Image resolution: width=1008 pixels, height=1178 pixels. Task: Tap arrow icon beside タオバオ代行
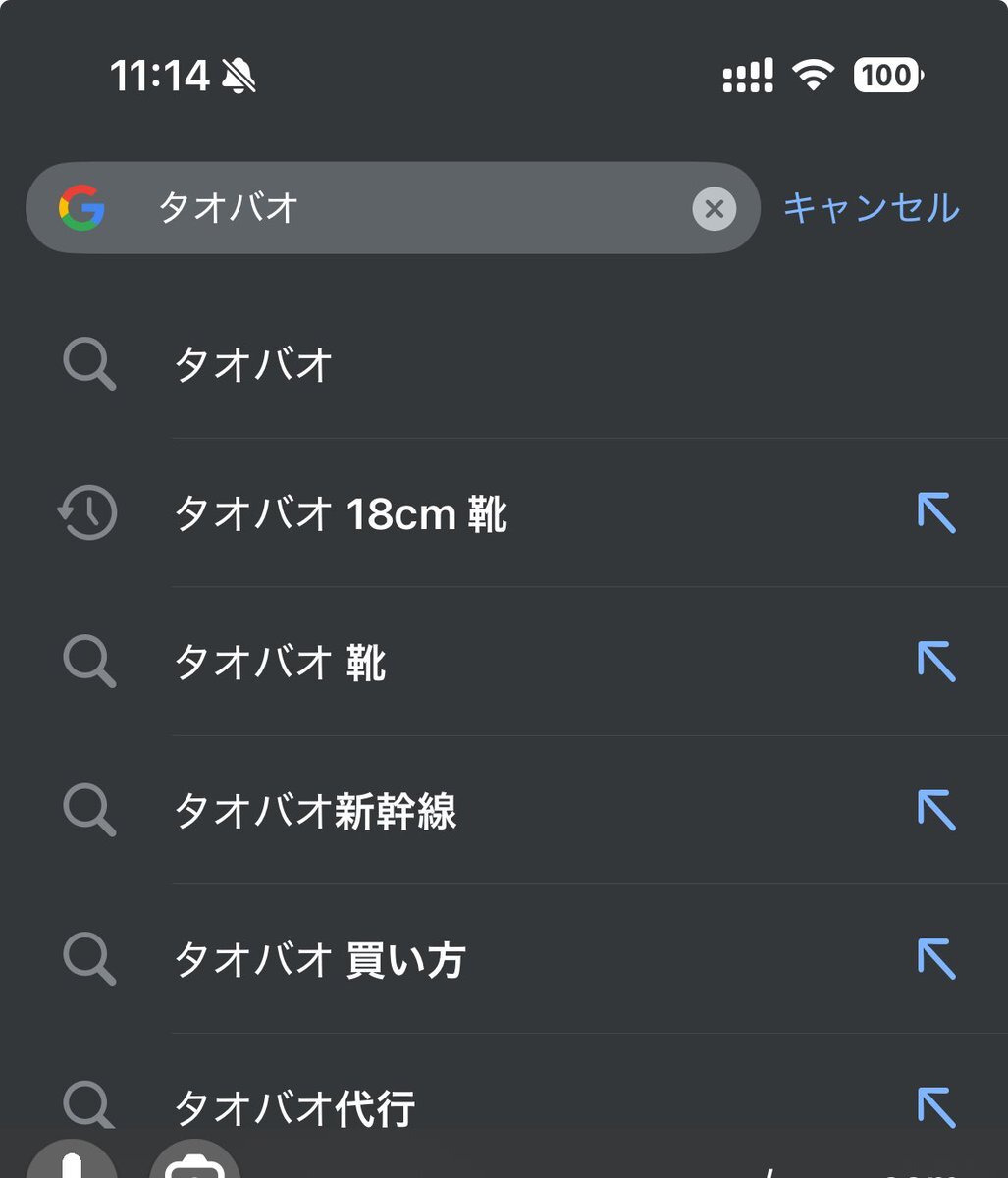point(936,1106)
